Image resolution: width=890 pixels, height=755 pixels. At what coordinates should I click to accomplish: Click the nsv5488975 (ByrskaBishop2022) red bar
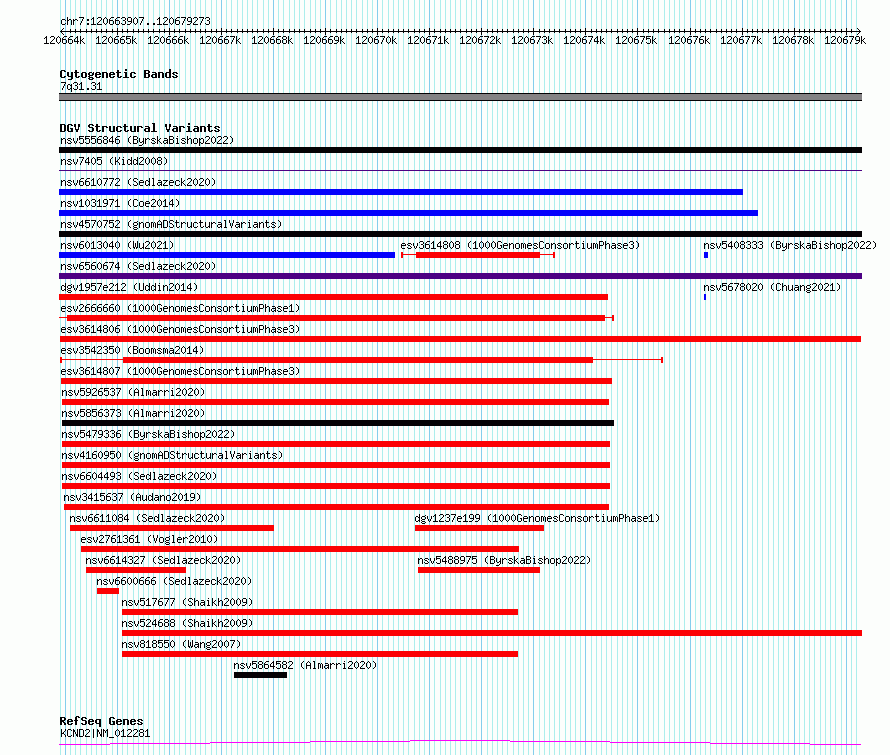click(x=479, y=571)
